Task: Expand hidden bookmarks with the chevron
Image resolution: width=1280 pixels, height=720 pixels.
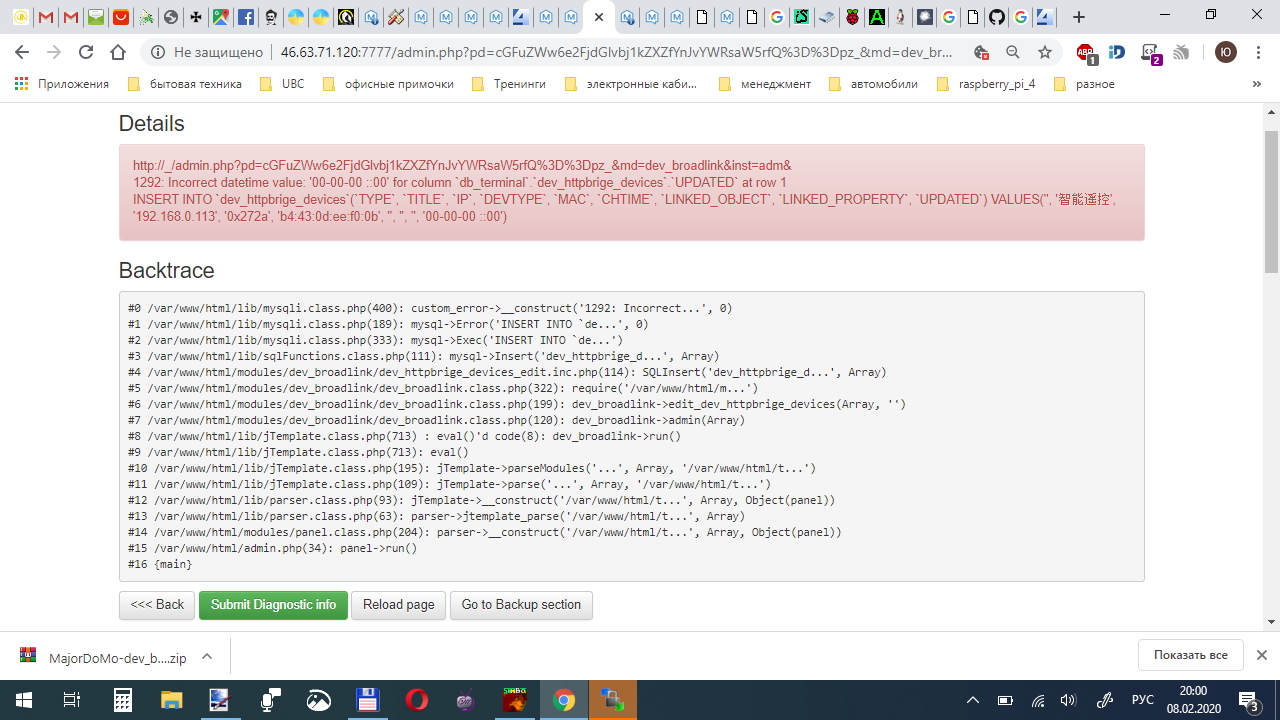Action: [1257, 84]
